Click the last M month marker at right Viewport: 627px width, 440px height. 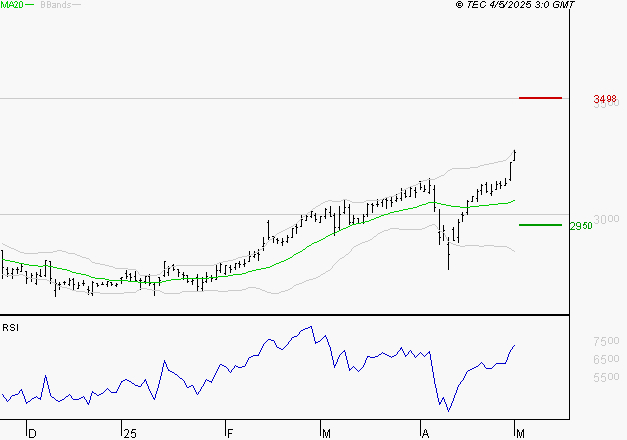pyautogui.click(x=520, y=434)
